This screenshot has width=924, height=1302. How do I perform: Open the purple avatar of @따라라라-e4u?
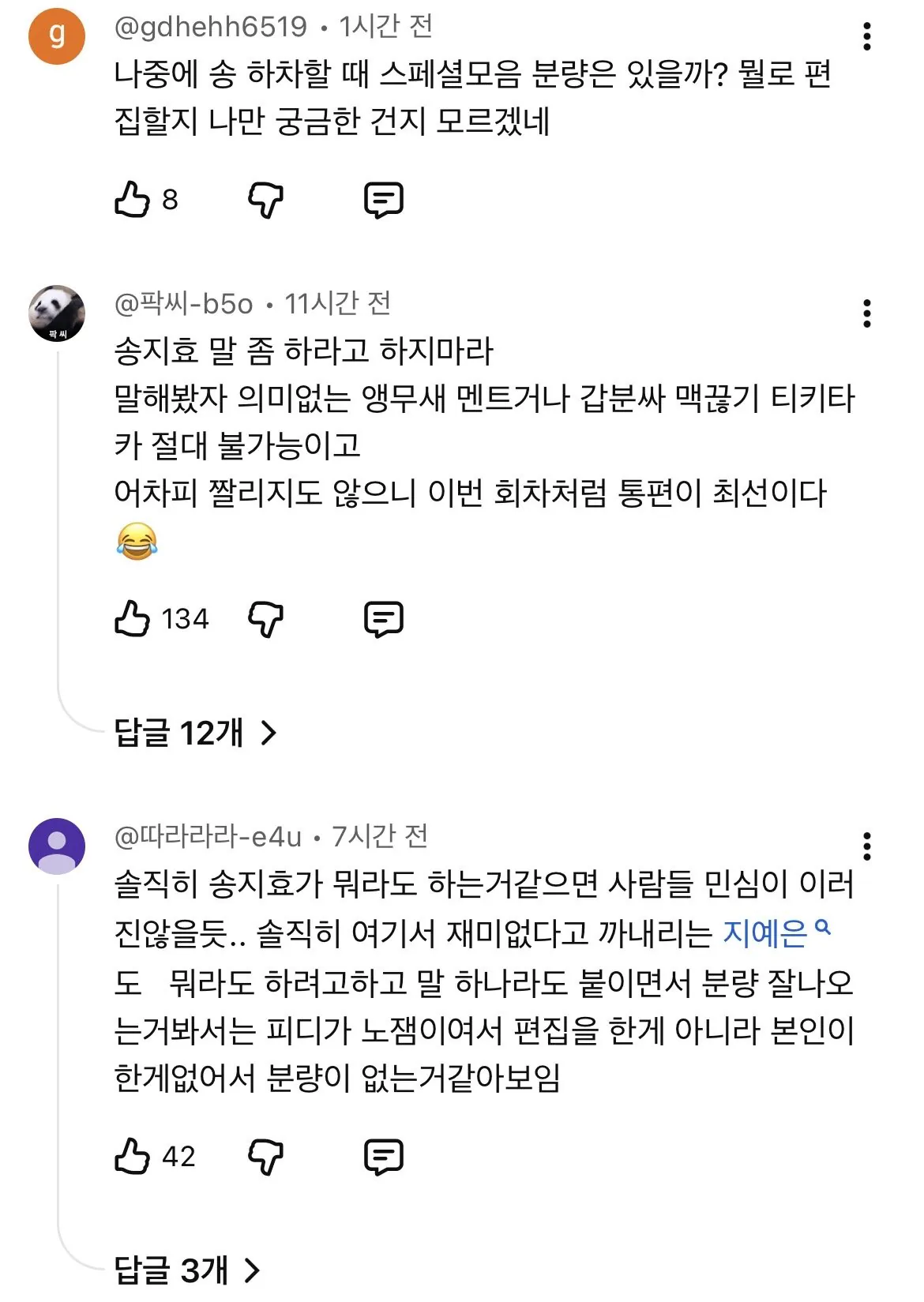(57, 846)
